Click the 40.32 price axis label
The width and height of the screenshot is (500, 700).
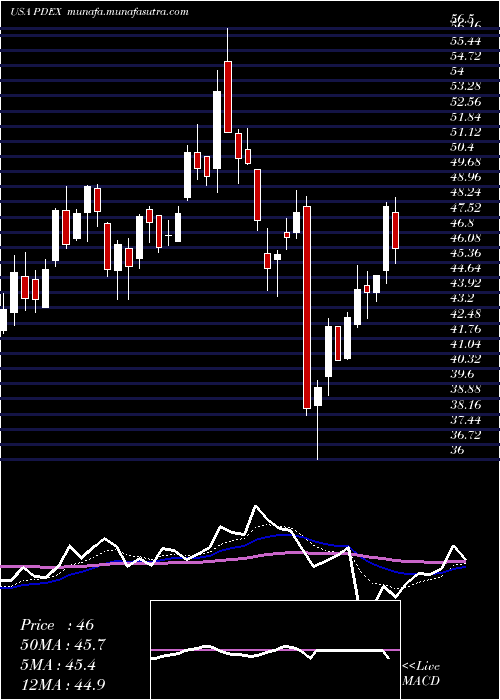coord(466,359)
